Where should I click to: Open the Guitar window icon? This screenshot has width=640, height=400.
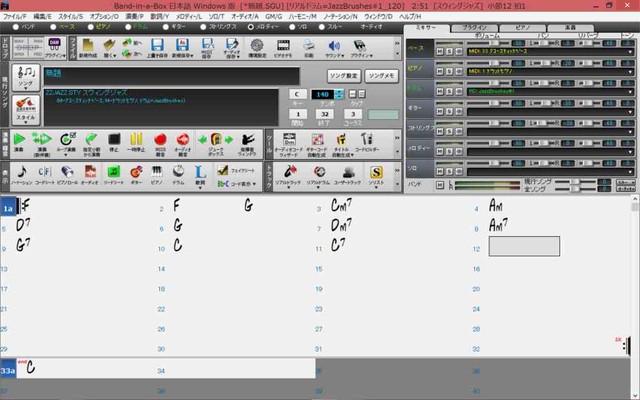coord(136,172)
